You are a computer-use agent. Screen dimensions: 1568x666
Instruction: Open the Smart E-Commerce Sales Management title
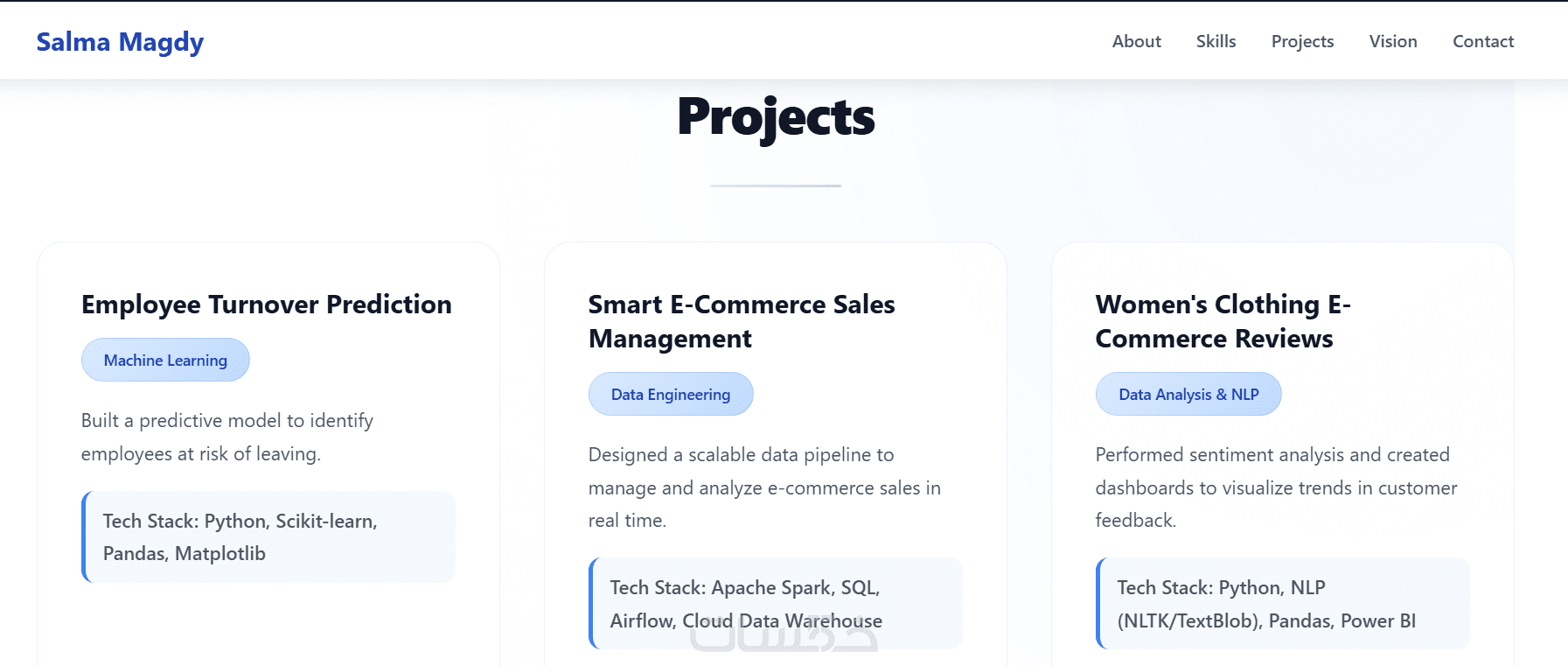point(742,321)
